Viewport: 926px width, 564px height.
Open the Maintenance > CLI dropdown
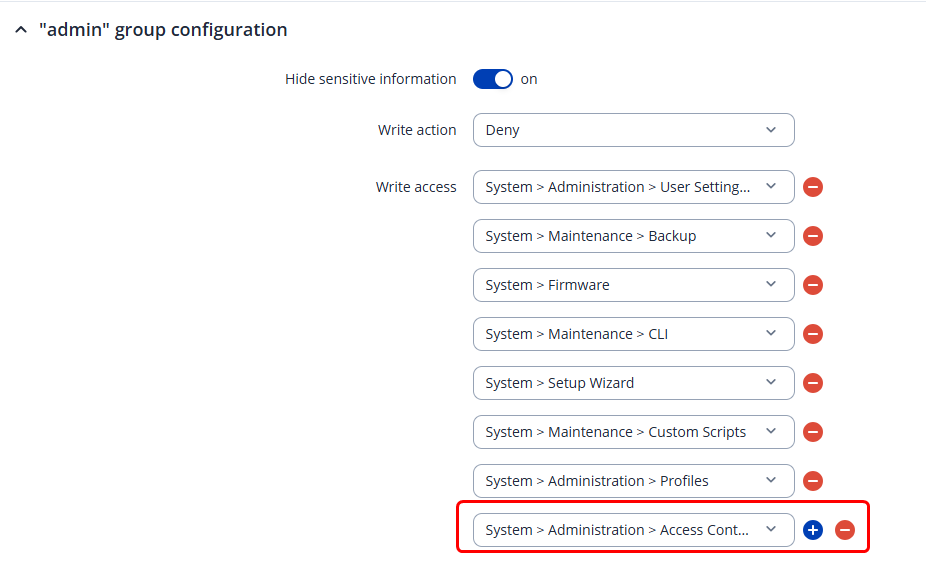click(x=633, y=334)
